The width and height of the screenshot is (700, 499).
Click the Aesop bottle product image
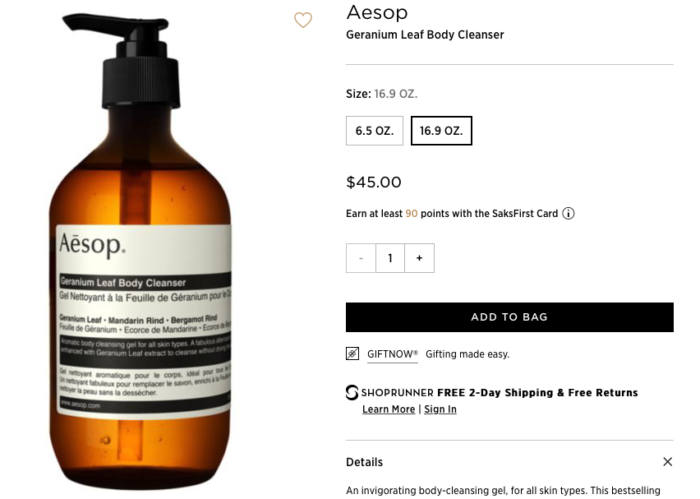pos(141,251)
